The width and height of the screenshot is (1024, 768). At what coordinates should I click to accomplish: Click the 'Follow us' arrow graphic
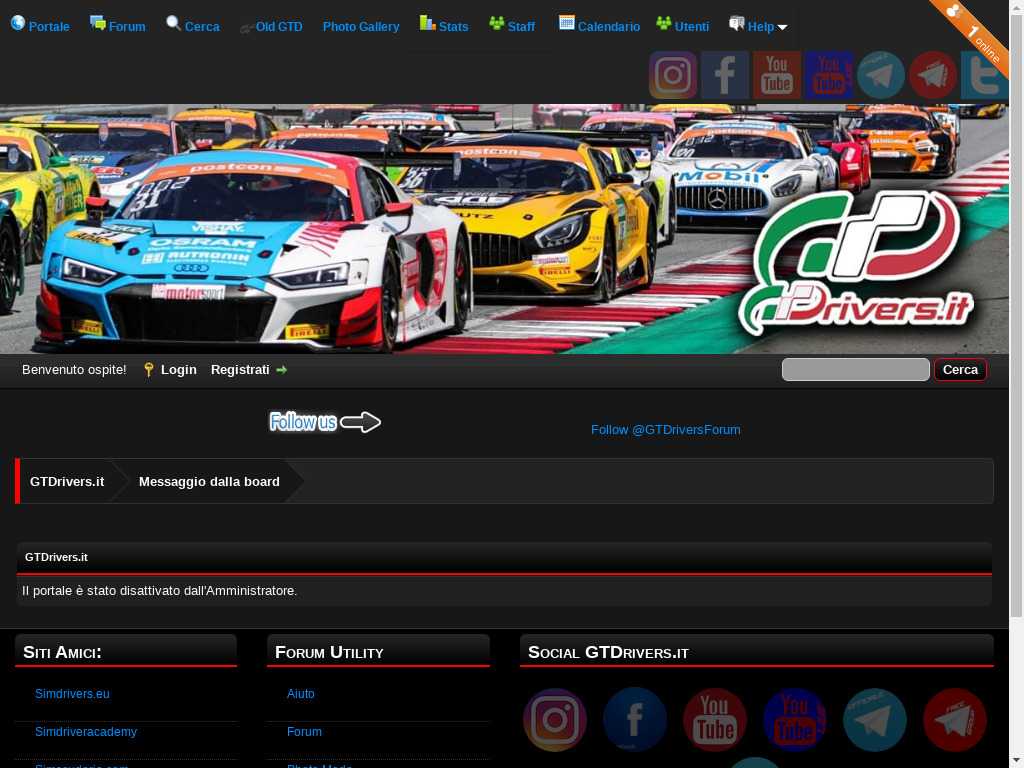[325, 422]
